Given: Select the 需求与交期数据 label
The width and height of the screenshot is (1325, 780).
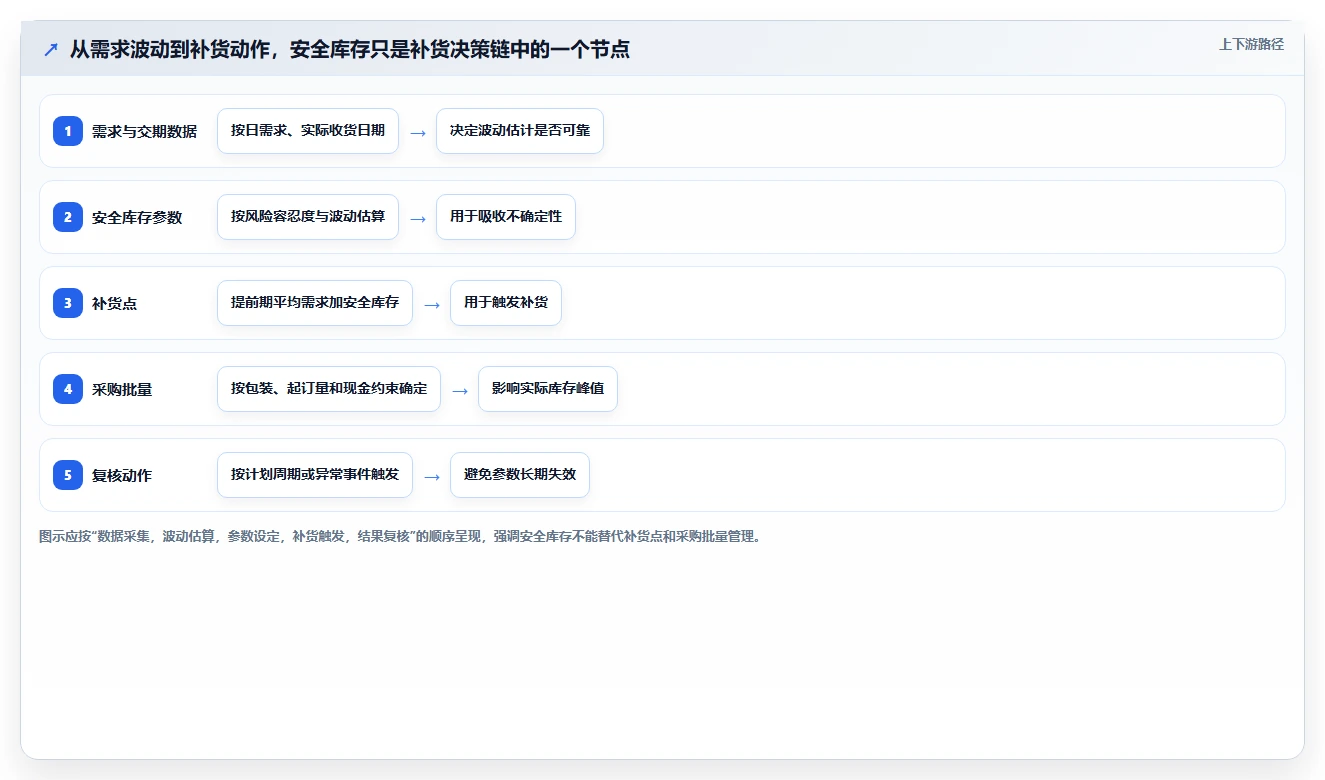Looking at the screenshot, I should pos(144,131).
